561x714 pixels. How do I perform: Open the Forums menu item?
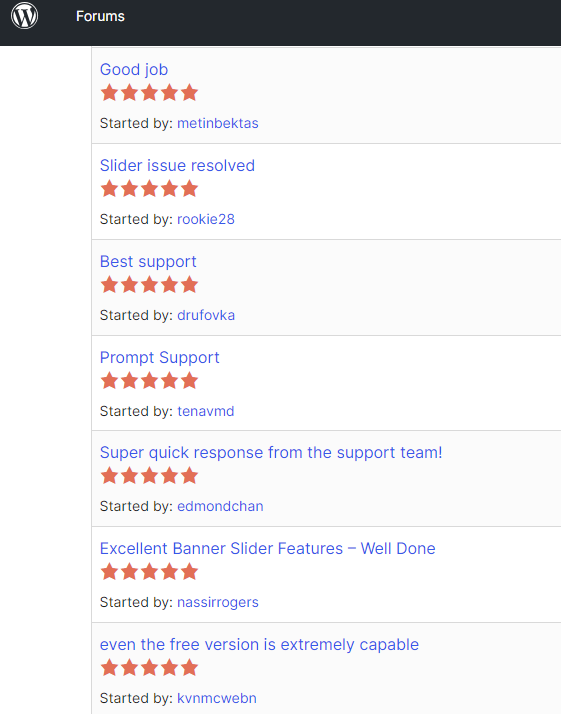coord(100,16)
